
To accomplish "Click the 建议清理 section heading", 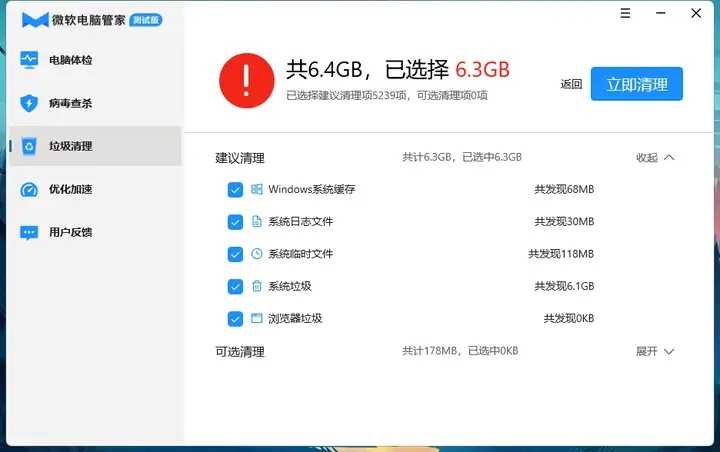I will pos(240,158).
